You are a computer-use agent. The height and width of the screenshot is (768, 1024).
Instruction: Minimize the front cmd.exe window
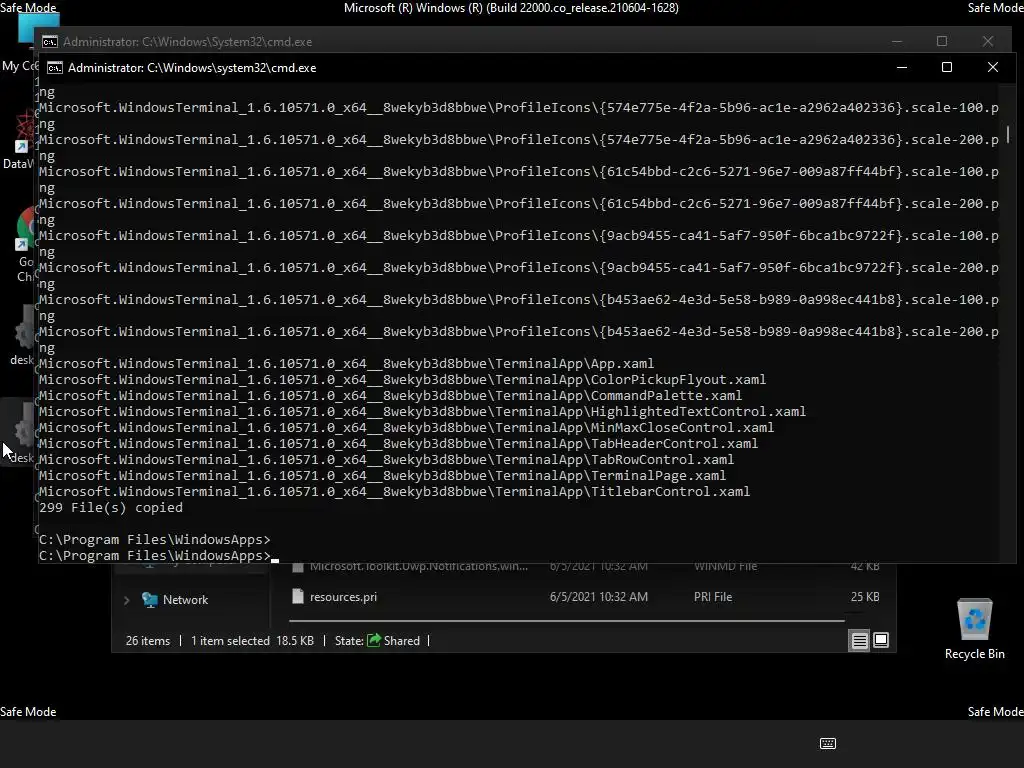[x=902, y=67]
